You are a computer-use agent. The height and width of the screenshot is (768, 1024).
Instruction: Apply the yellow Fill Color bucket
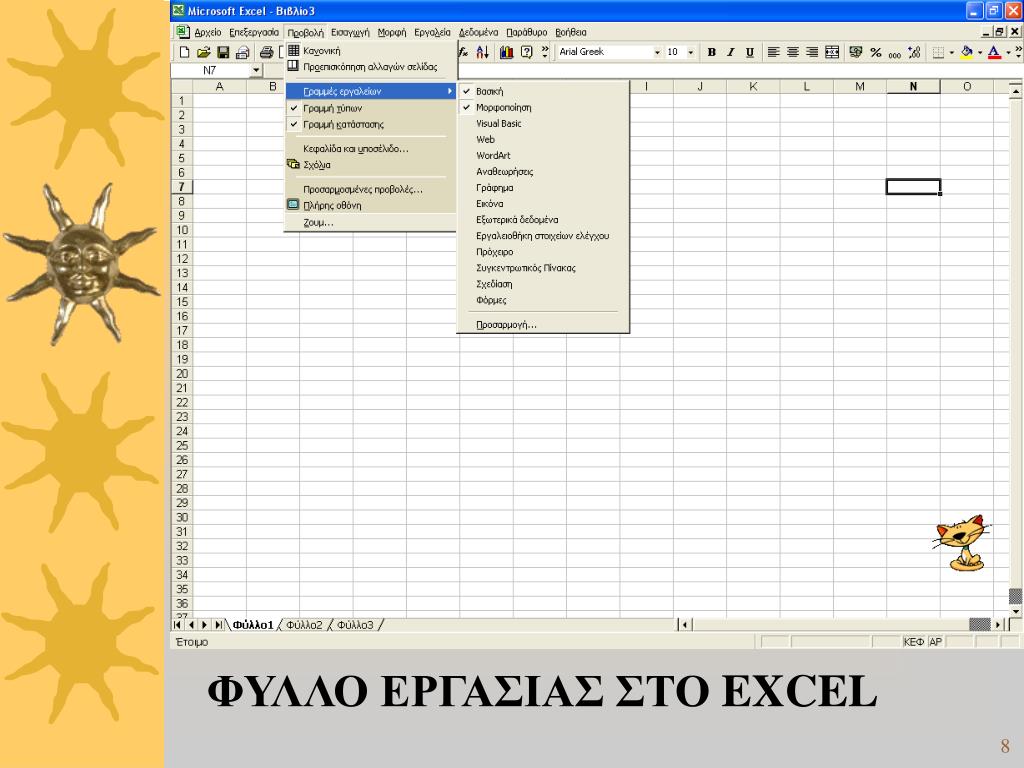click(967, 52)
